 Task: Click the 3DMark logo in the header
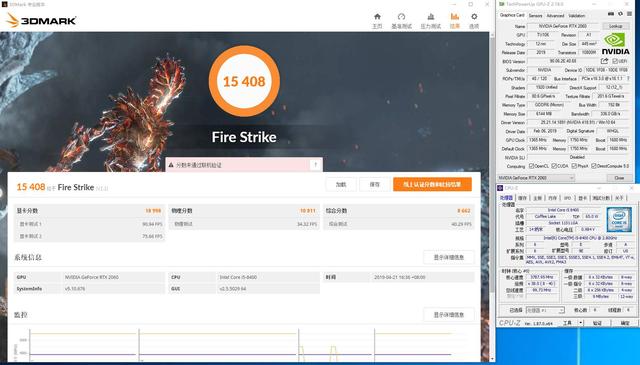41,20
